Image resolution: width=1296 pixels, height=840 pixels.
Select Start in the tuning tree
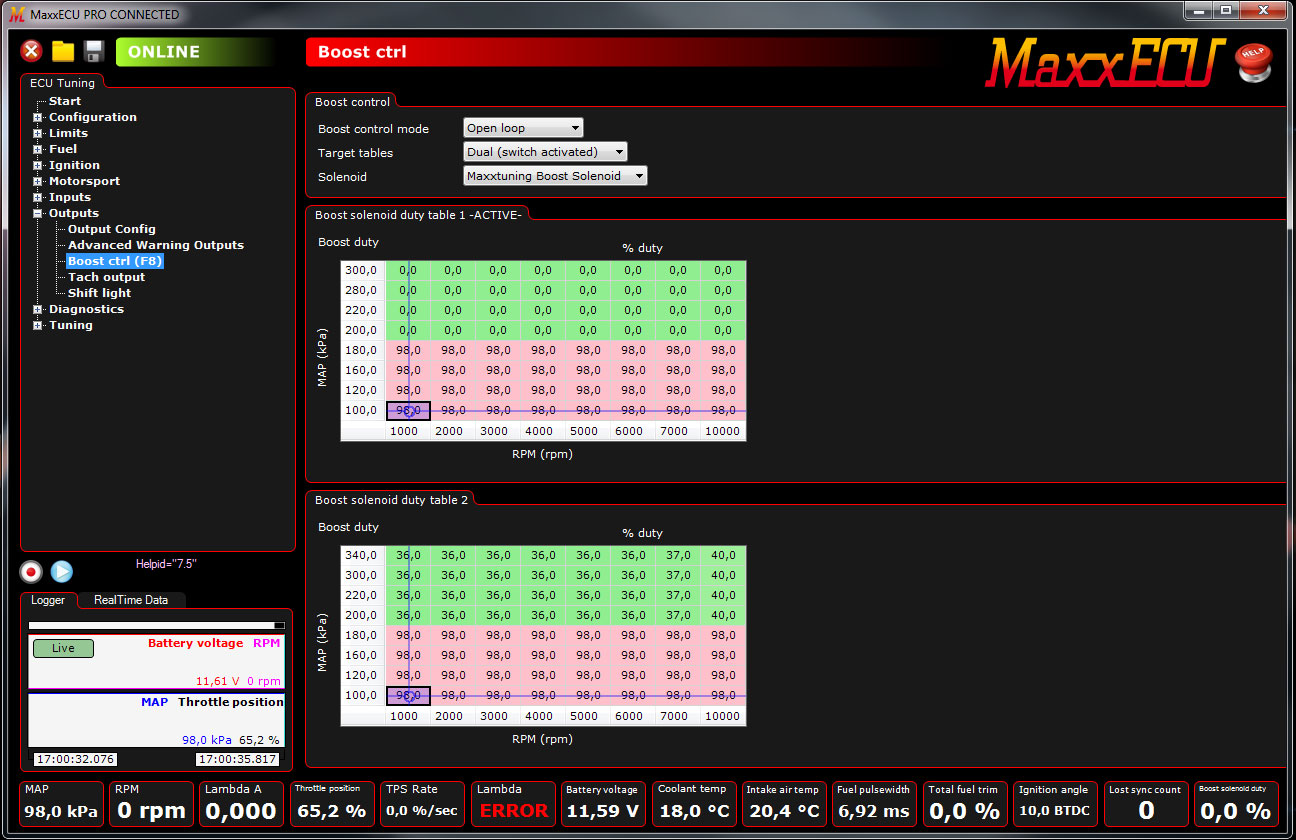coord(65,101)
